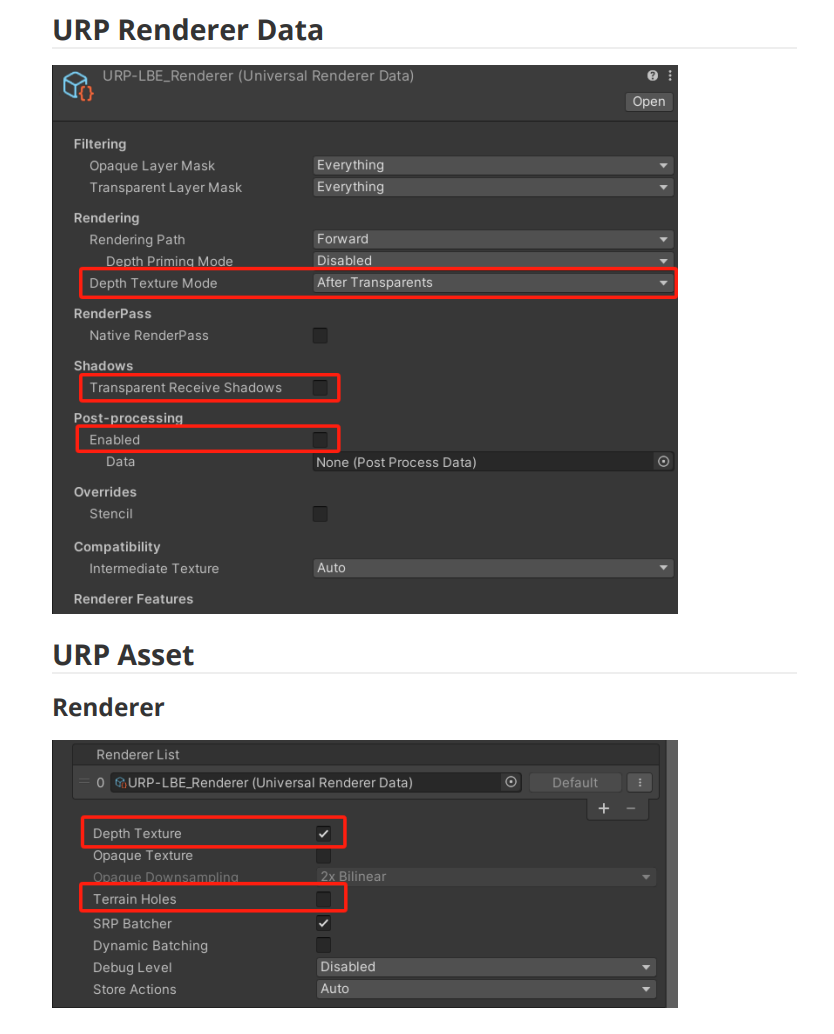Click the None (Post Process Data) field
Screen dimensions: 834x1034
(493, 462)
